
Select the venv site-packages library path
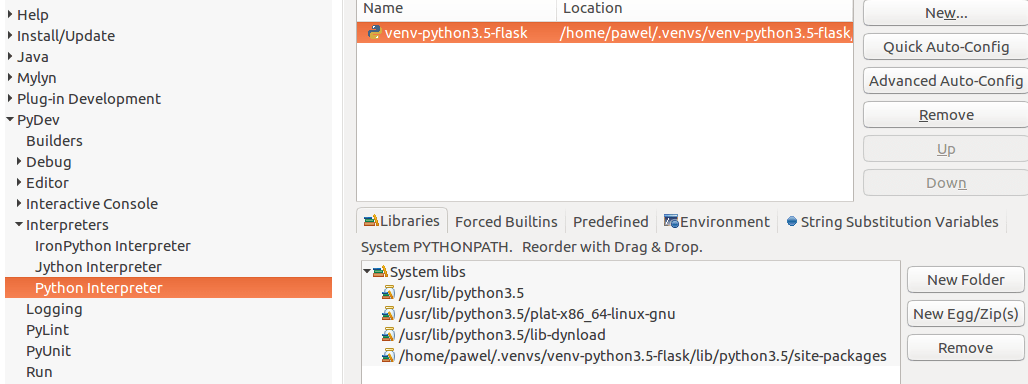pyautogui.click(x=642, y=356)
